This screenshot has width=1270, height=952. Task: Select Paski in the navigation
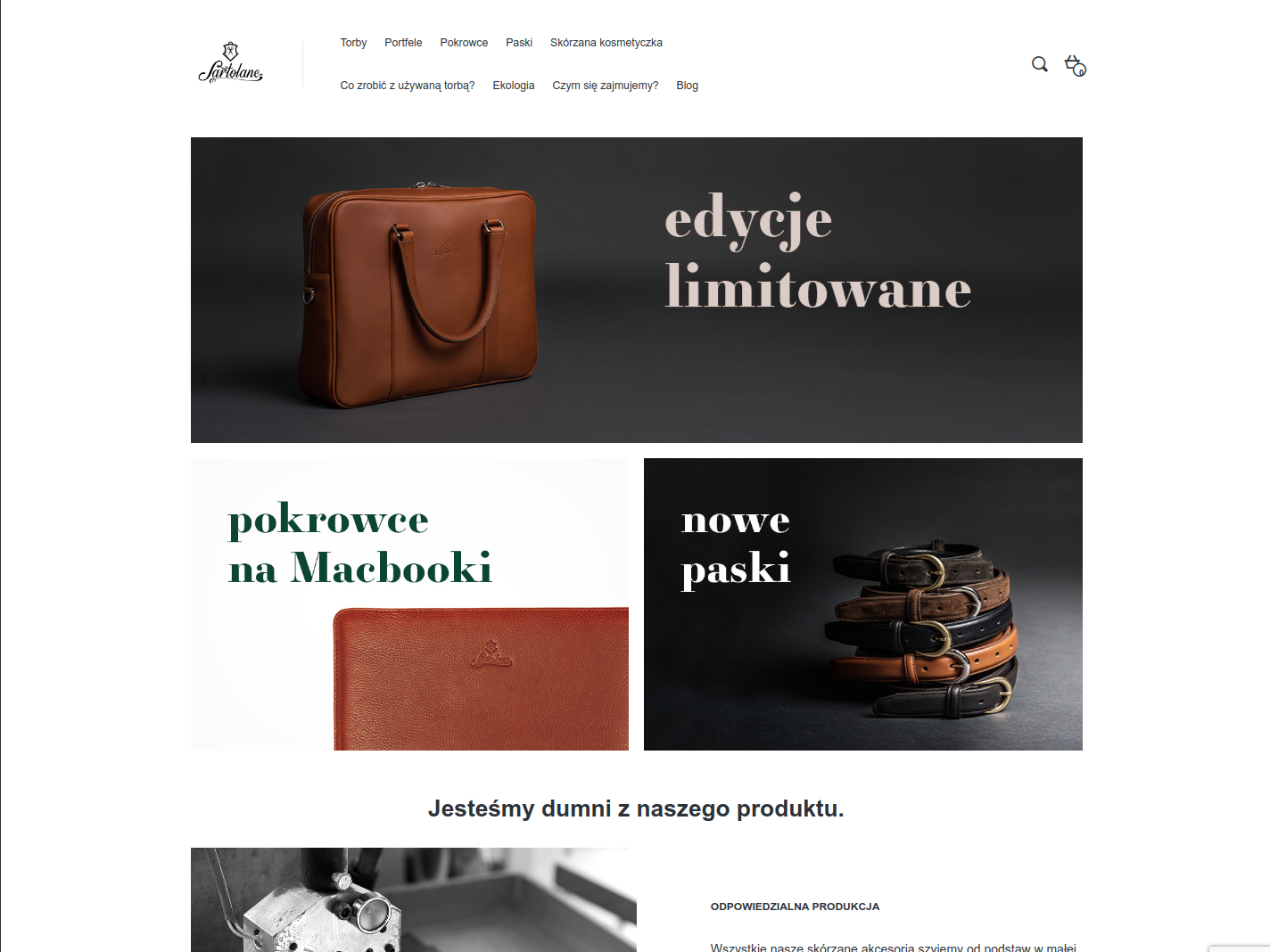[x=519, y=43]
